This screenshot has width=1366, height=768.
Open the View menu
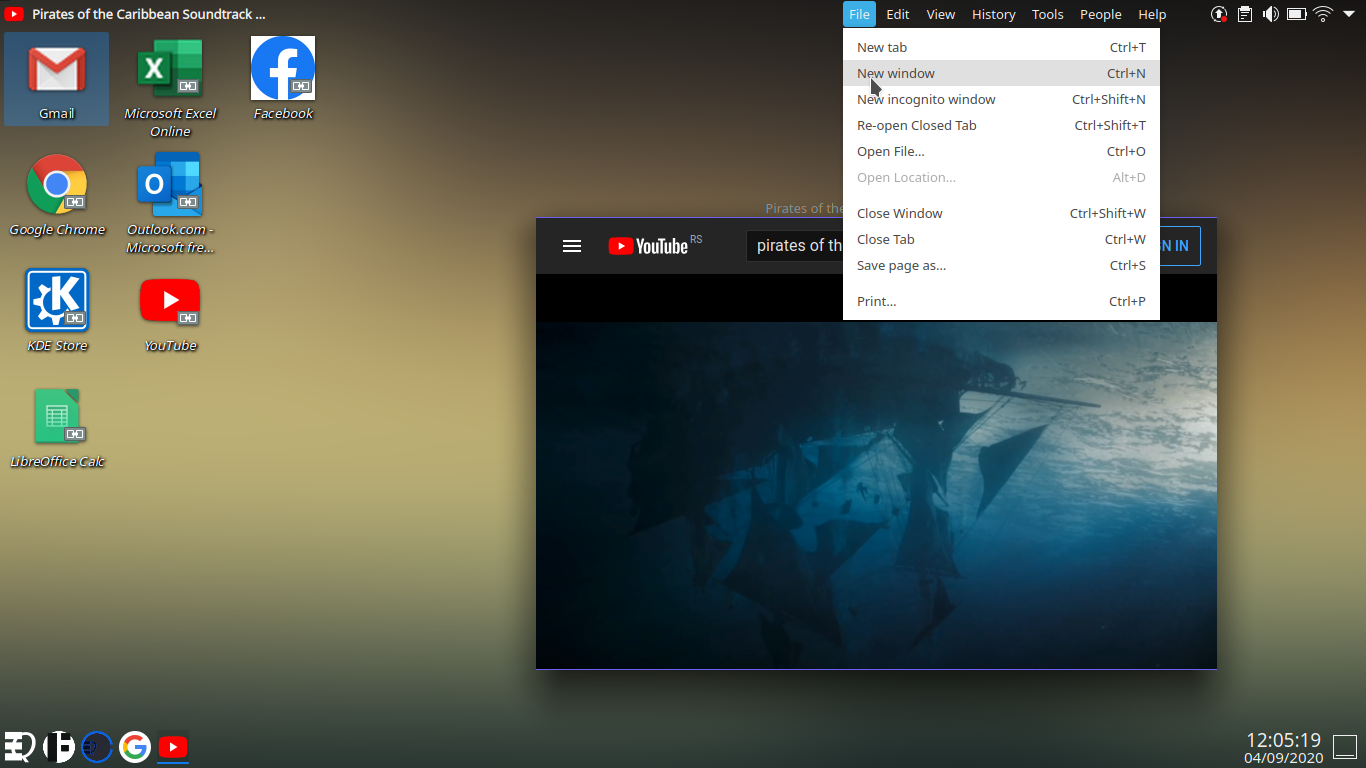point(941,14)
